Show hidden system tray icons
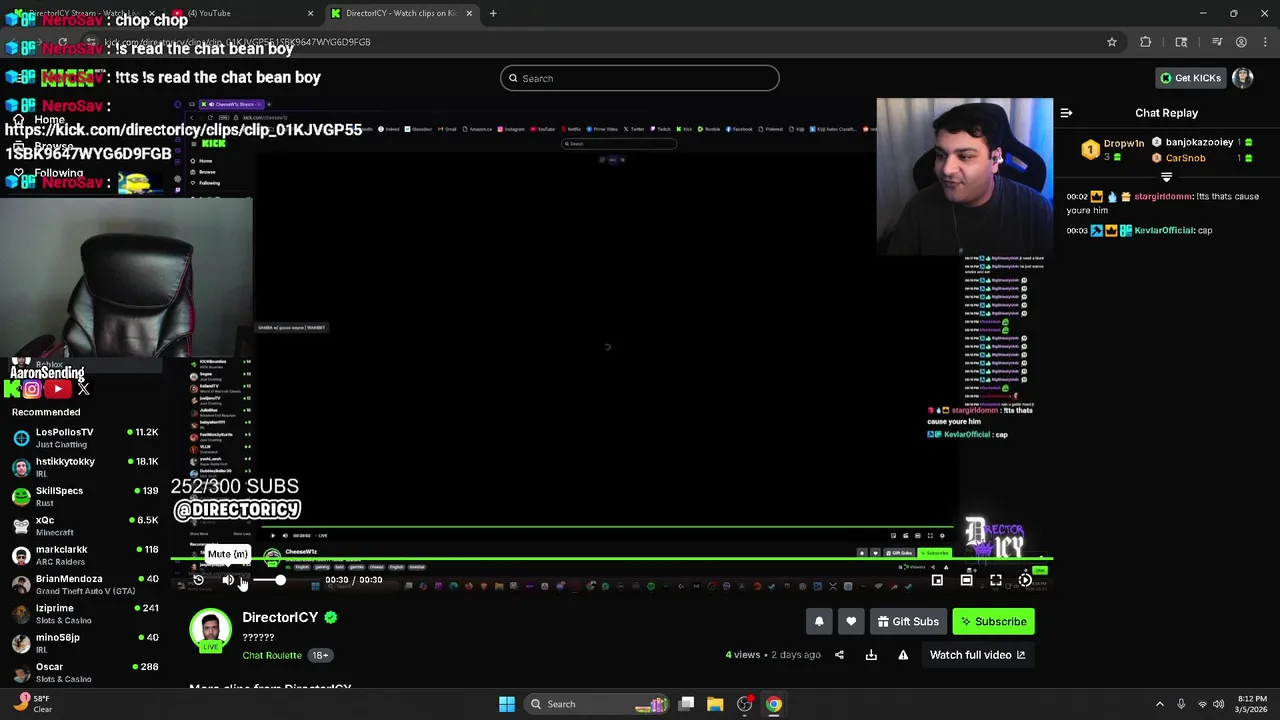The height and width of the screenshot is (720, 1280). tap(1159, 704)
